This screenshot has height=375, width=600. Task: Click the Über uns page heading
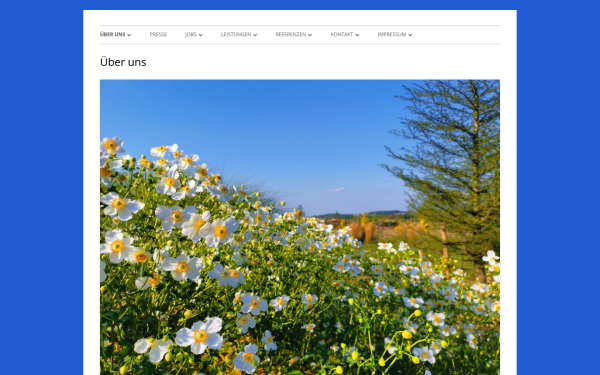[123, 62]
